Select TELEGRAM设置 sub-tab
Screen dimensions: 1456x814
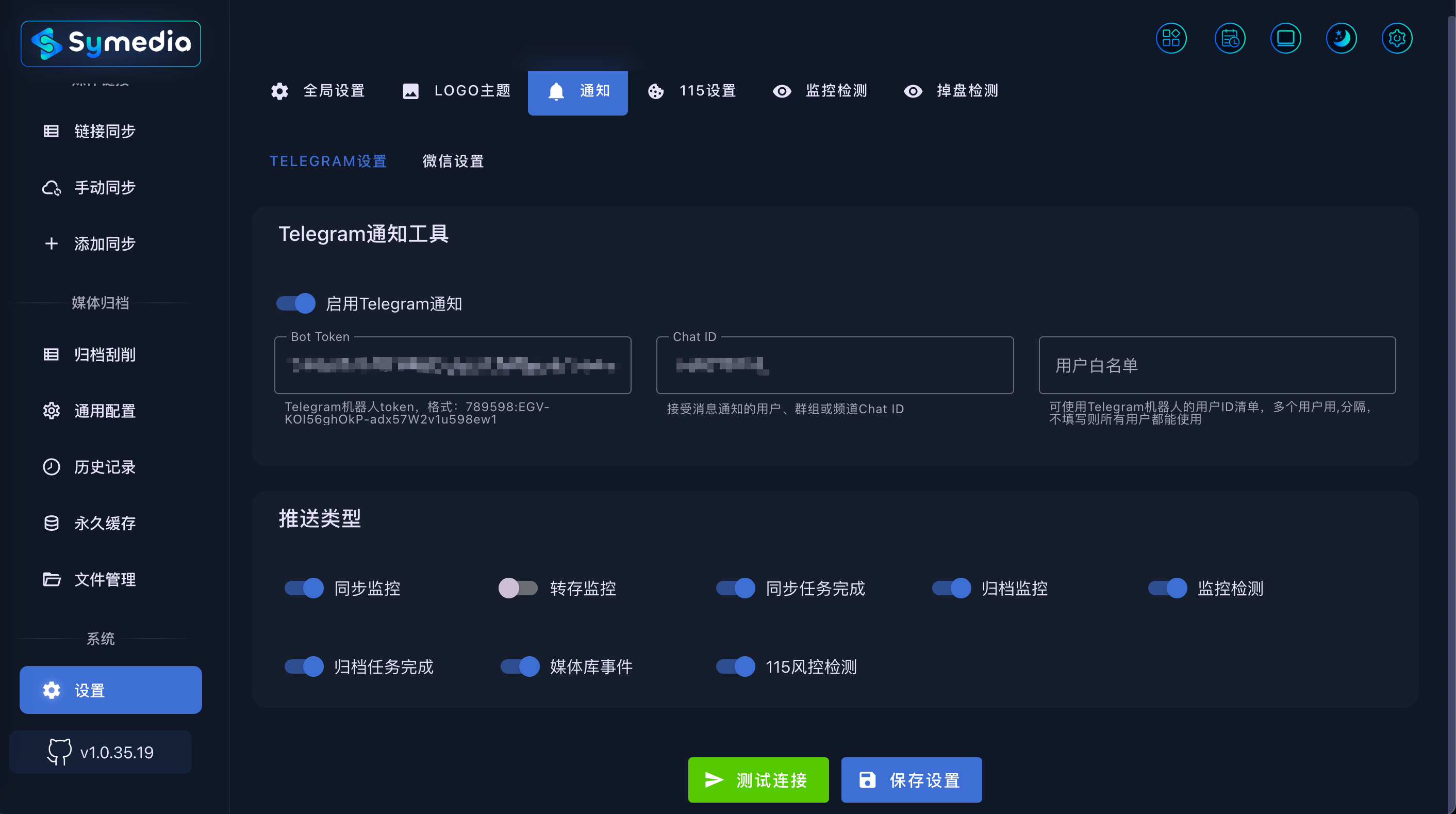point(328,161)
